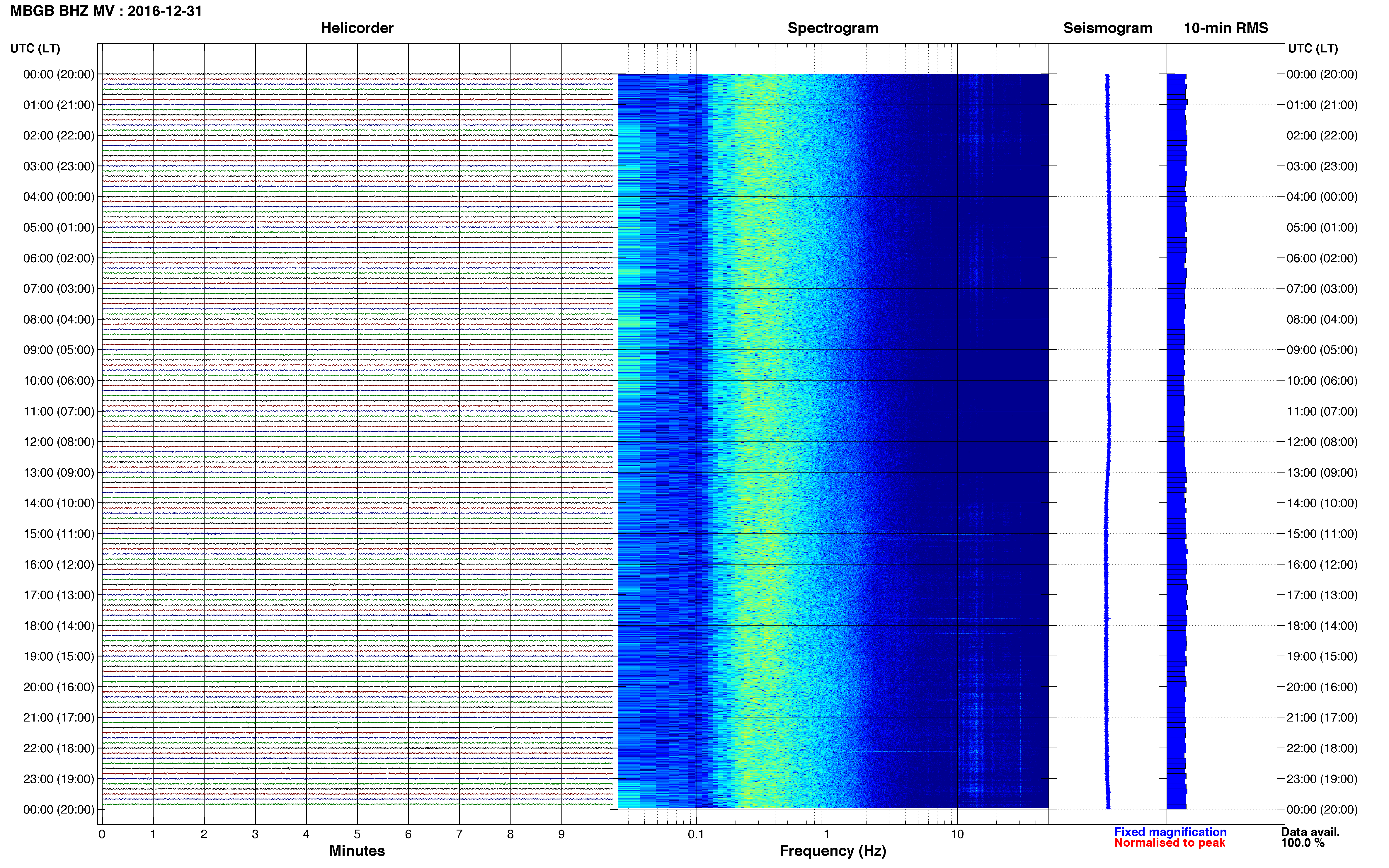Click frequency axis tick '0.1'
1389x868 pixels.
tap(696, 834)
